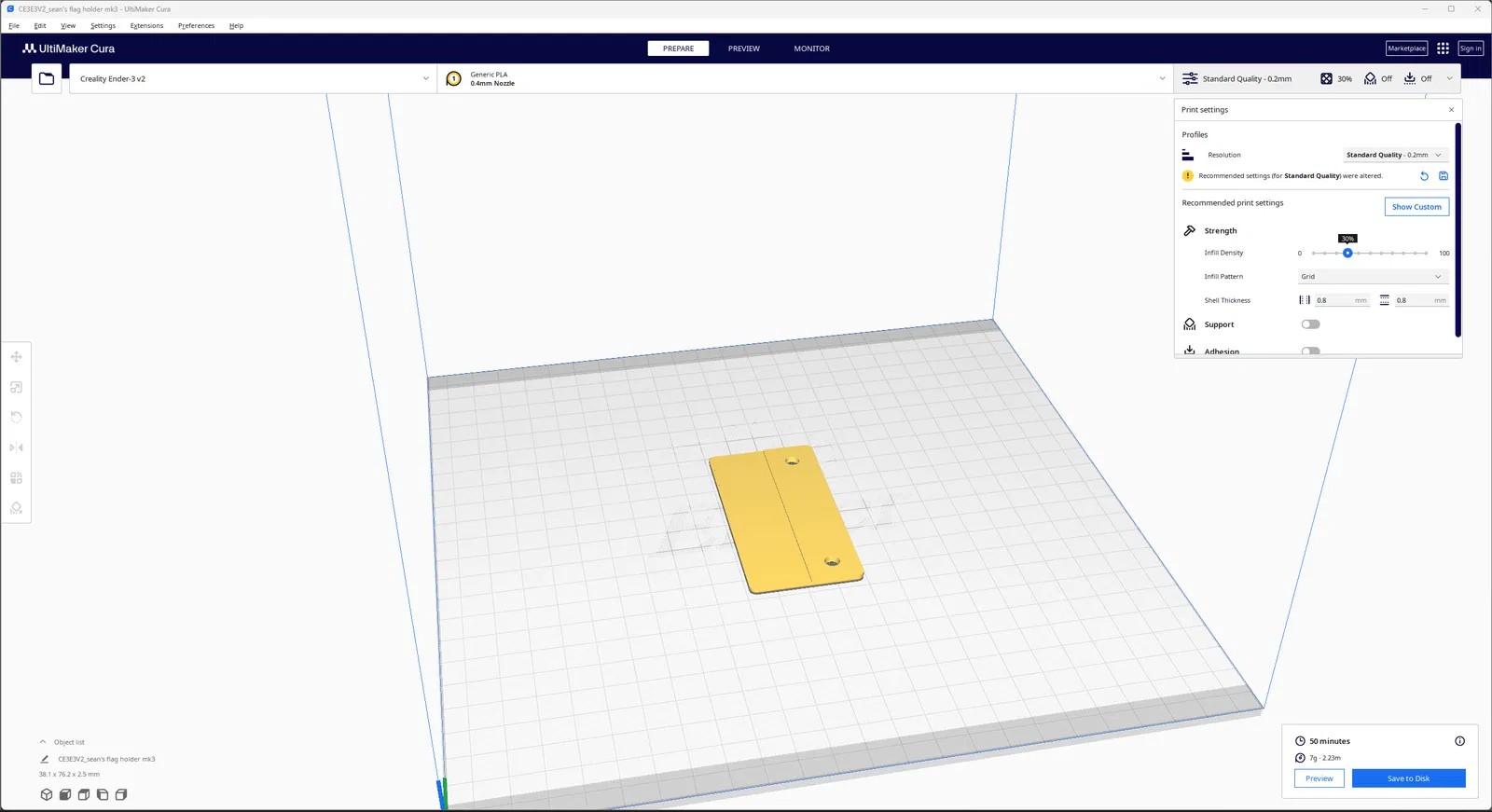Switch to the PREVIEW stage
Screen dimensions: 1492x812
744,48
